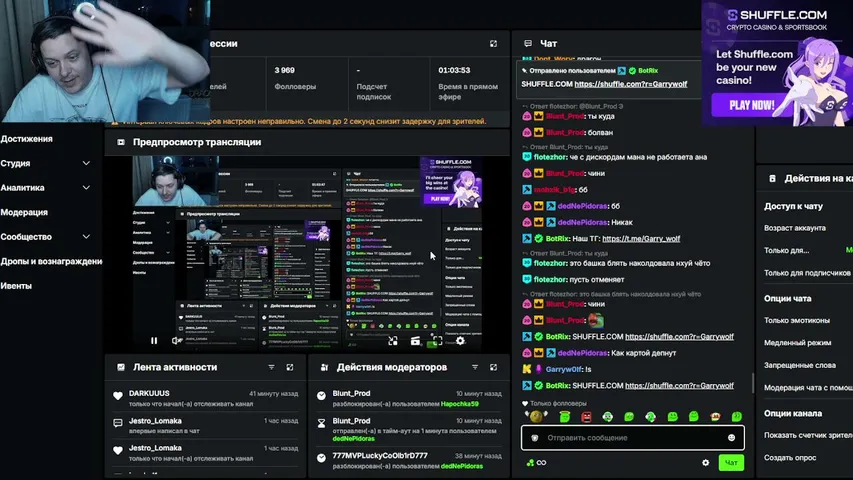Click PLAY NOW! on Shuffle.com banner

coord(751,105)
